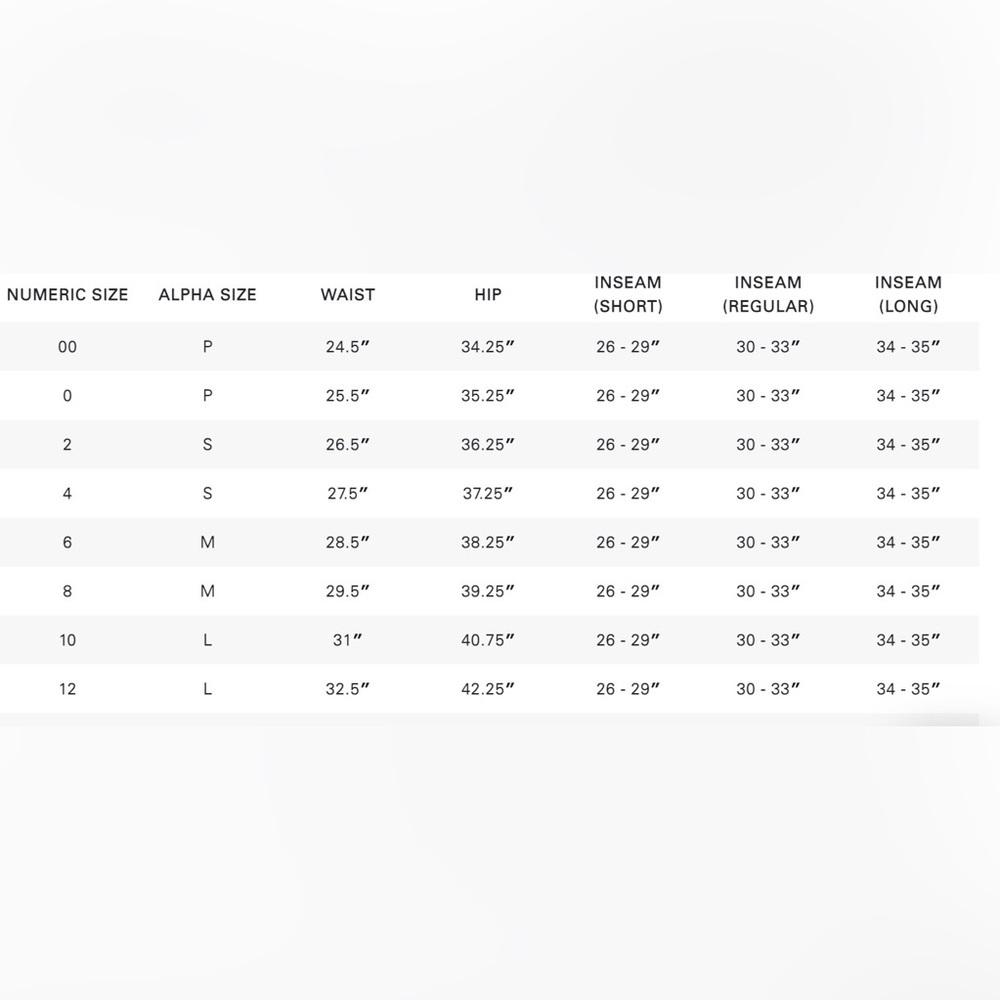This screenshot has height=1000, width=1000.
Task: Click the INSEAM (REGULAR) column header
Action: 768,294
